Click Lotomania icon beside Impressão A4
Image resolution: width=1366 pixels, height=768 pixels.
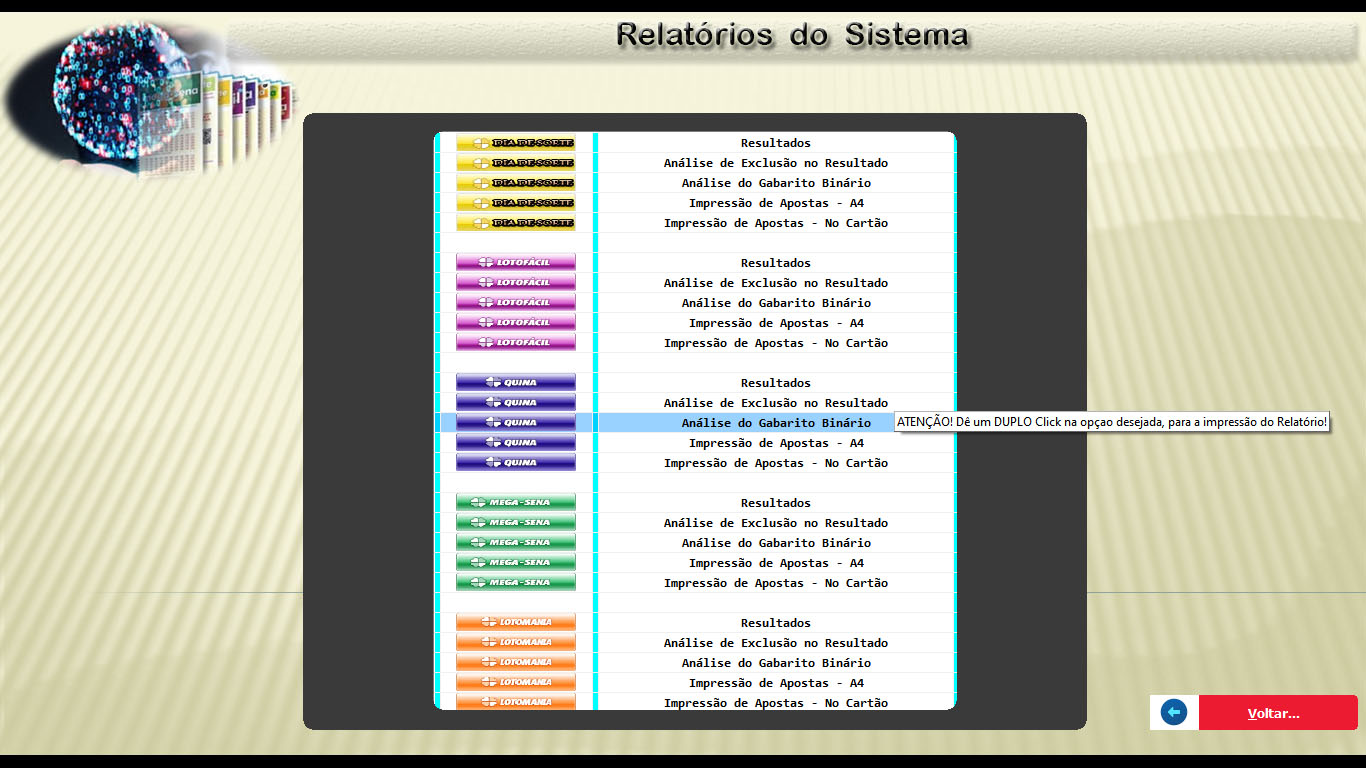[x=516, y=683]
